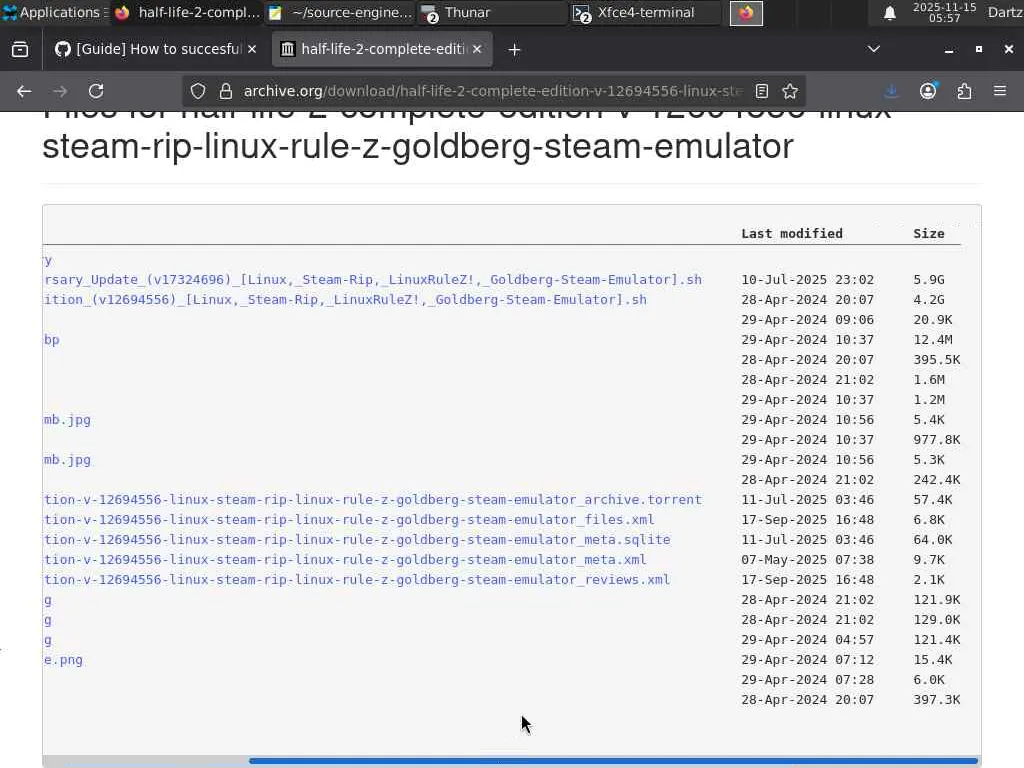The height and width of the screenshot is (768, 1024).
Task: Open the Firefox account icon
Action: (x=928, y=91)
